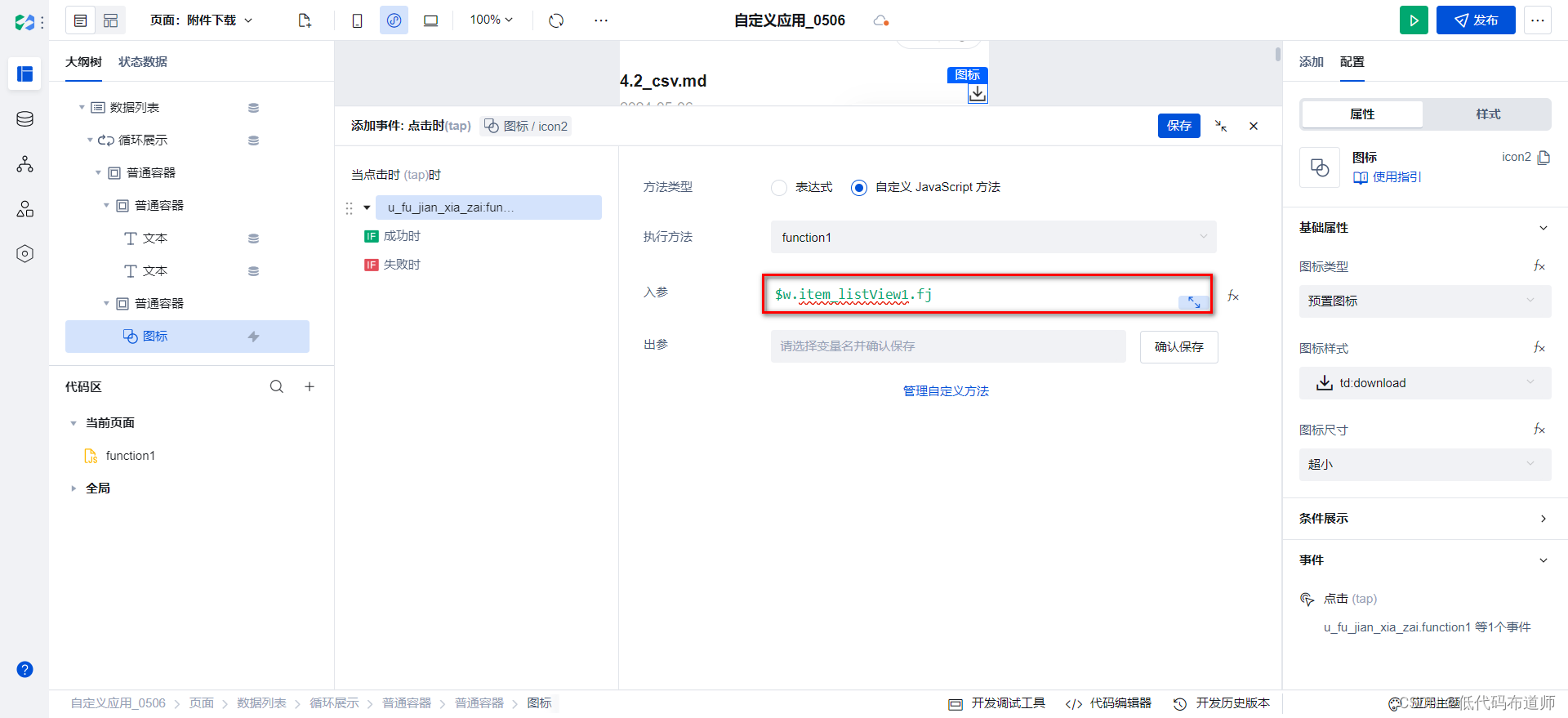The image size is (1568, 718).
Task: Click the new page icon in toolbar
Action: click(x=305, y=20)
